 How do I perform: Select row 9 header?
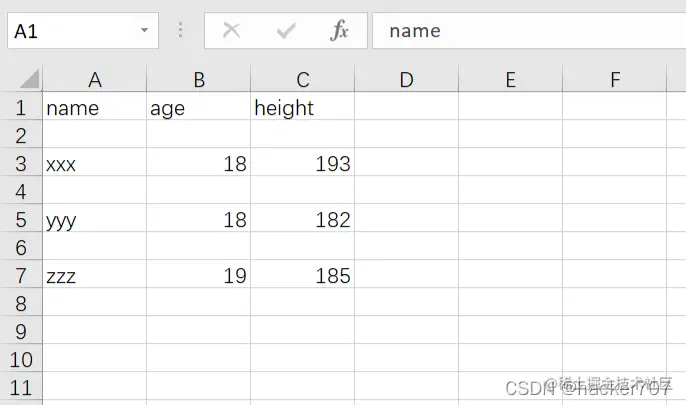pos(21,332)
